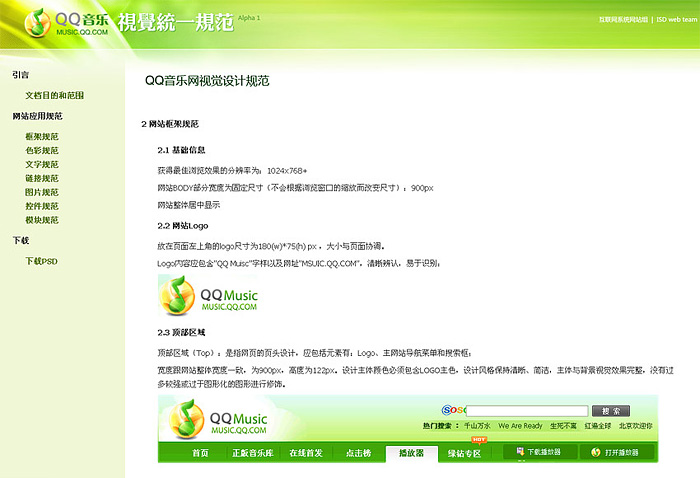Screen dimensions: 700x478
Task: Open 文档目的和范围 in the sidebar
Action: pos(54,95)
